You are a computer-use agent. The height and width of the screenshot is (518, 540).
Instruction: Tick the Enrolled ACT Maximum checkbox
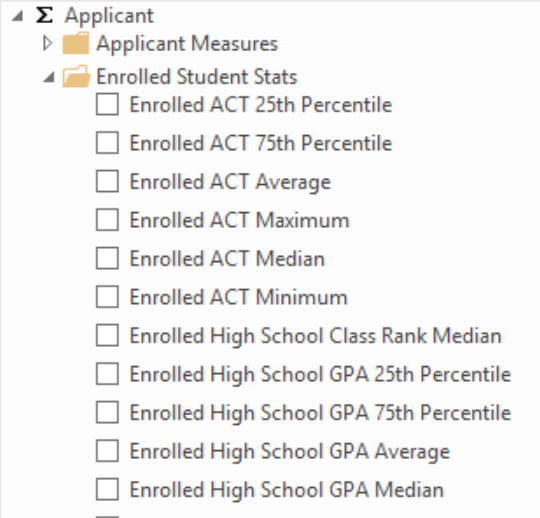(107, 220)
